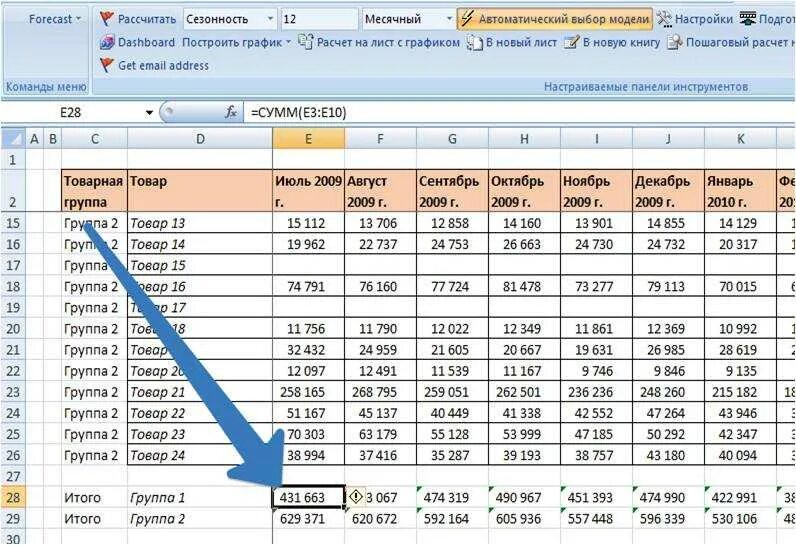The image size is (796, 545).
Task: Select cell with value 431 663
Action: (308, 498)
